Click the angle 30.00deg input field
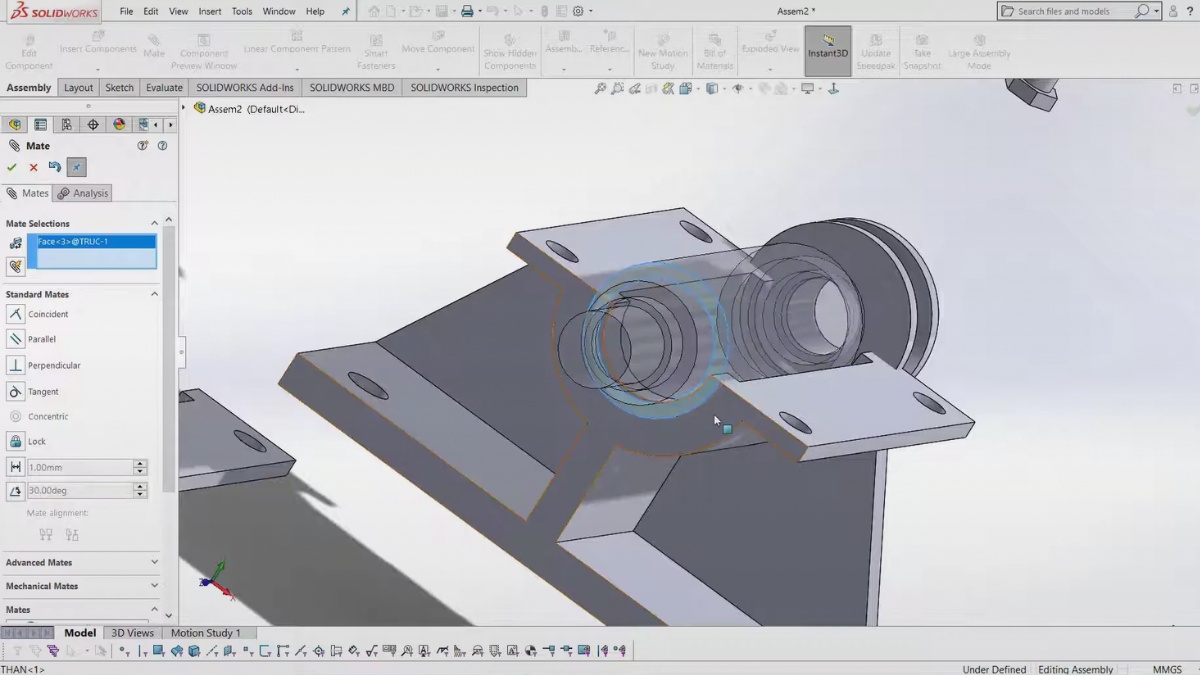Viewport: 1200px width, 675px height. 80,491
